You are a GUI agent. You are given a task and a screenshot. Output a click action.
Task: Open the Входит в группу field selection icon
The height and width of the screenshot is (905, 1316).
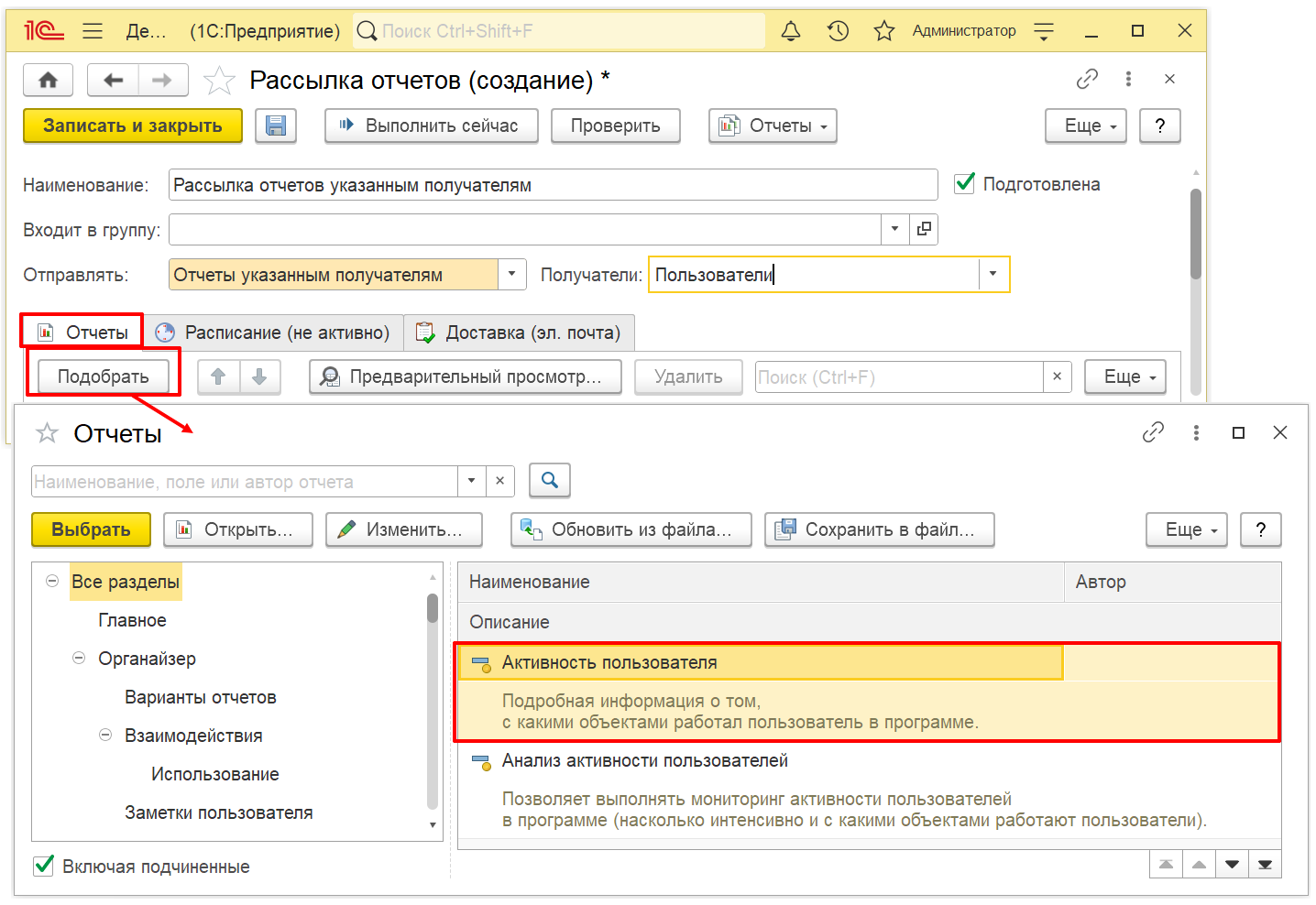coord(924,229)
